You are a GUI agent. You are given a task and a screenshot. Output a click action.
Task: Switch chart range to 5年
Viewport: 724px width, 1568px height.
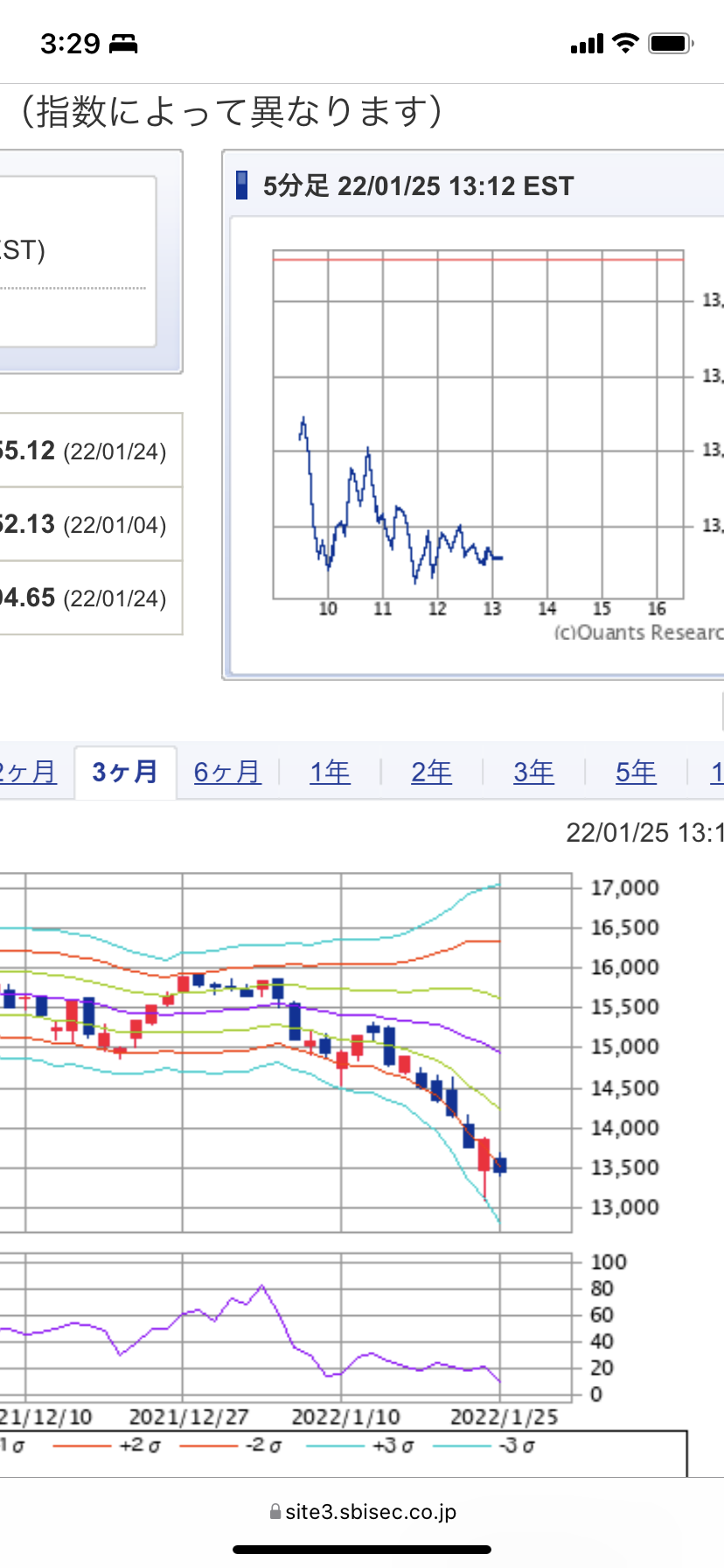[636, 772]
